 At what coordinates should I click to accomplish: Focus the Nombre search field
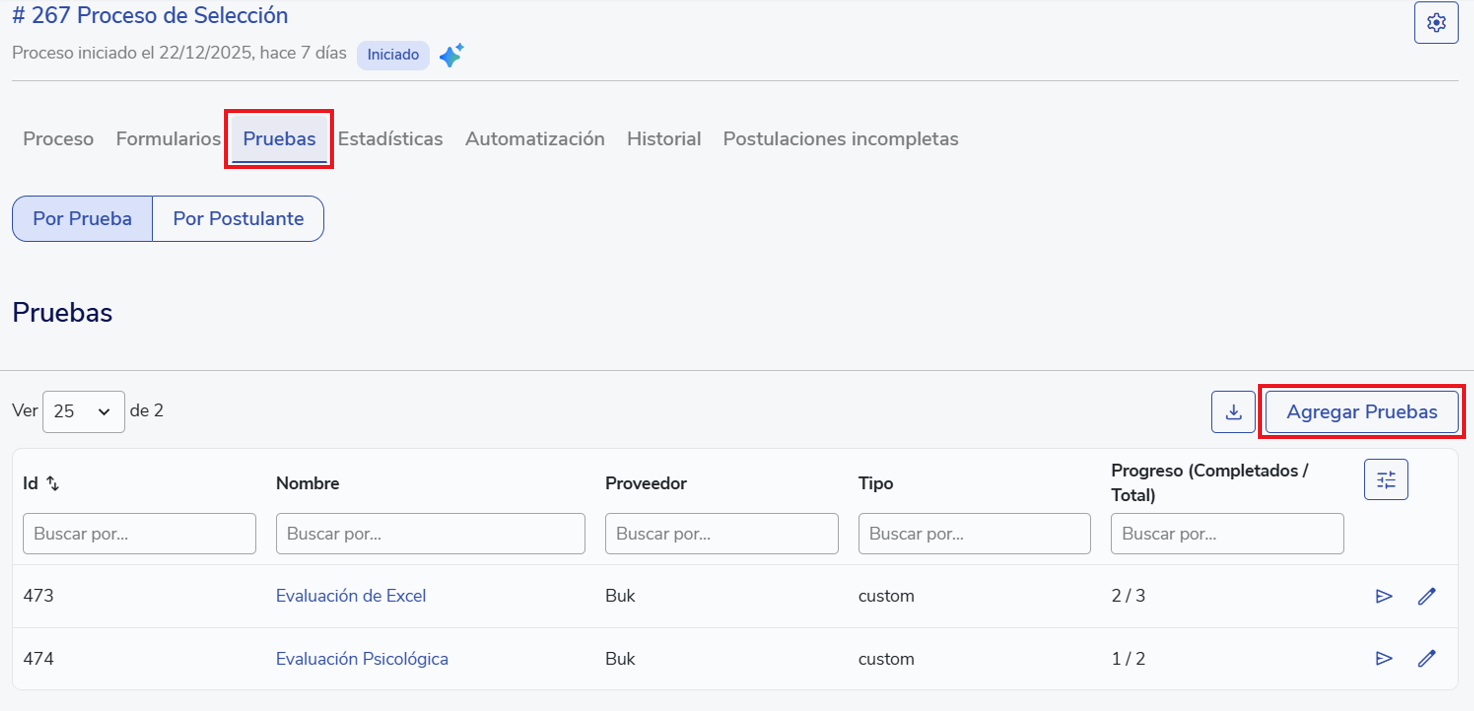430,534
